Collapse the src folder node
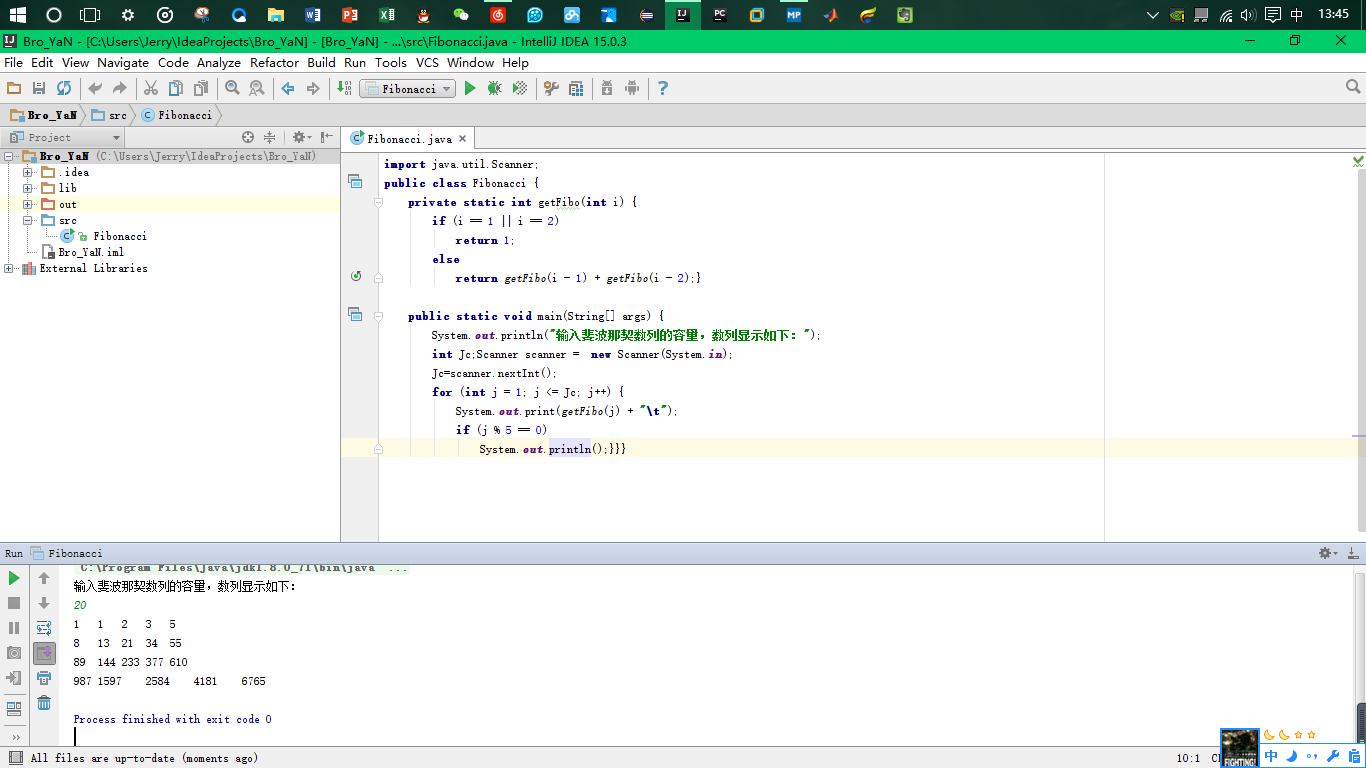The height and width of the screenshot is (768, 1366). 28,220
